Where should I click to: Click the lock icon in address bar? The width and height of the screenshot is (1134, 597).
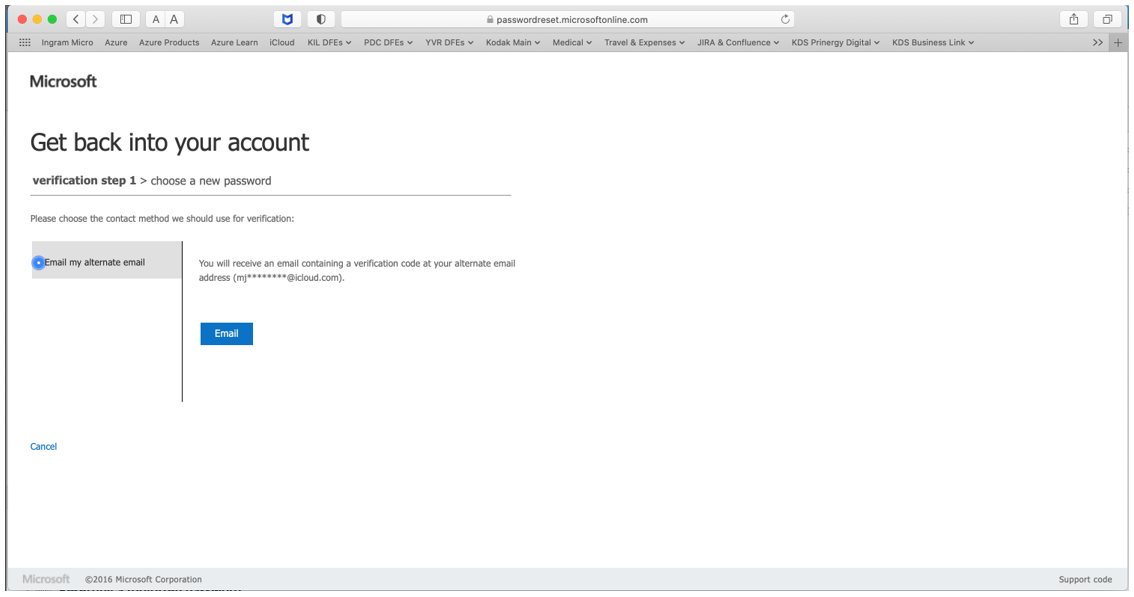[490, 20]
